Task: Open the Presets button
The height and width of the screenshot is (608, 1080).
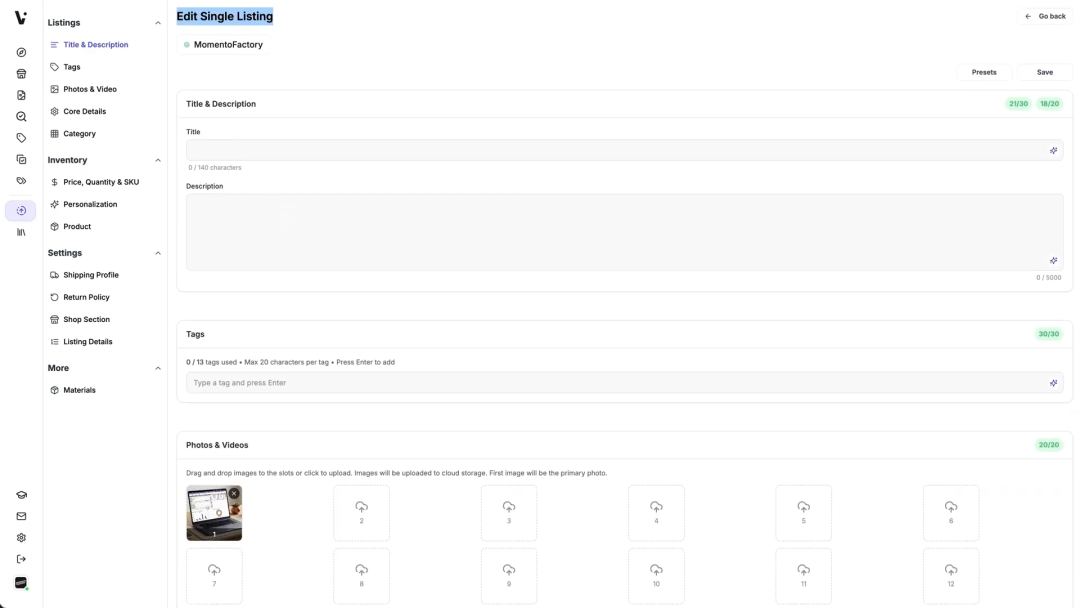Action: tap(984, 72)
